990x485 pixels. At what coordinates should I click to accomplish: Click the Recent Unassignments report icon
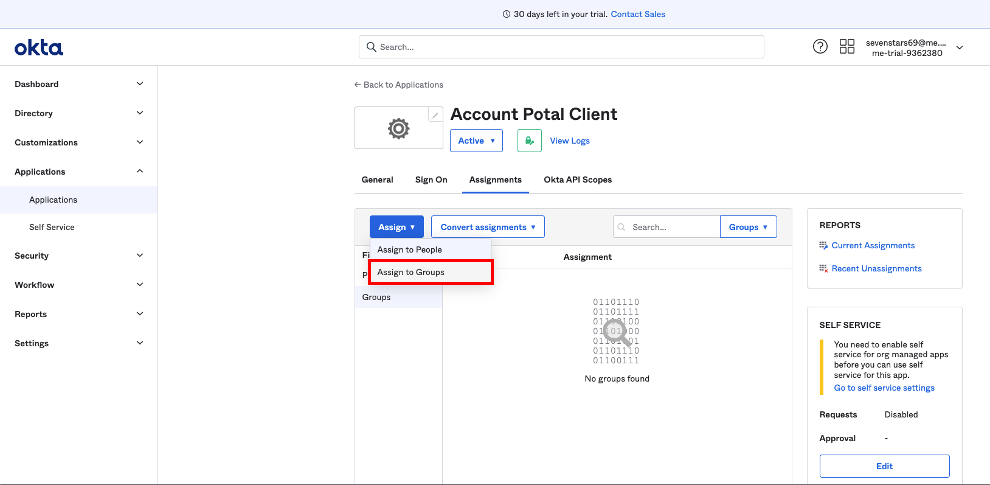pos(823,268)
